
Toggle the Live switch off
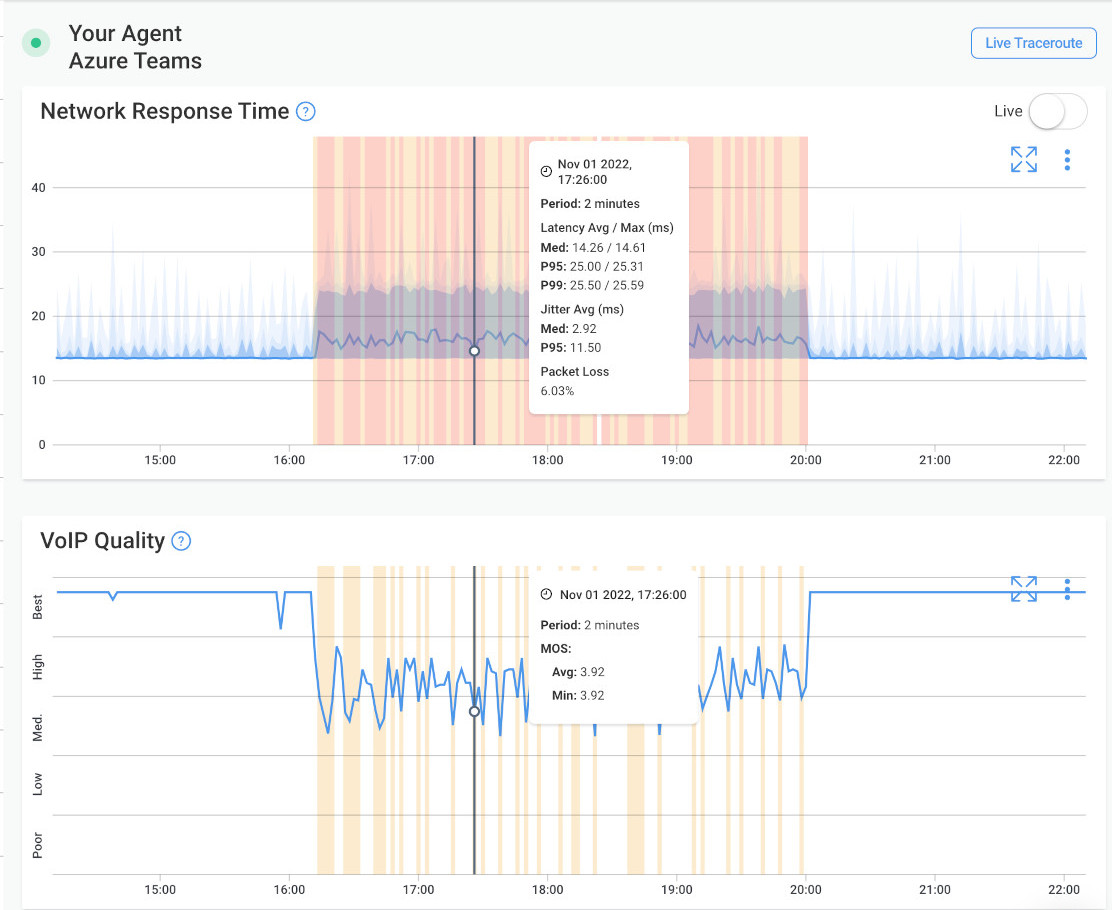(1058, 111)
